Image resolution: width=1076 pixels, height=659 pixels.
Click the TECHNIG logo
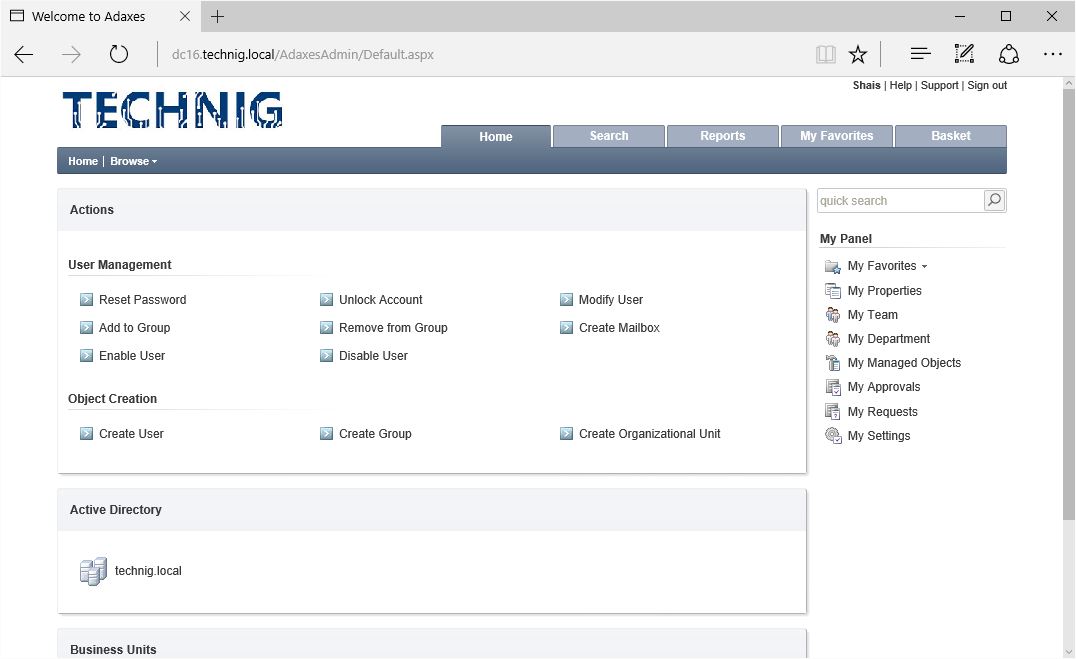pos(172,110)
